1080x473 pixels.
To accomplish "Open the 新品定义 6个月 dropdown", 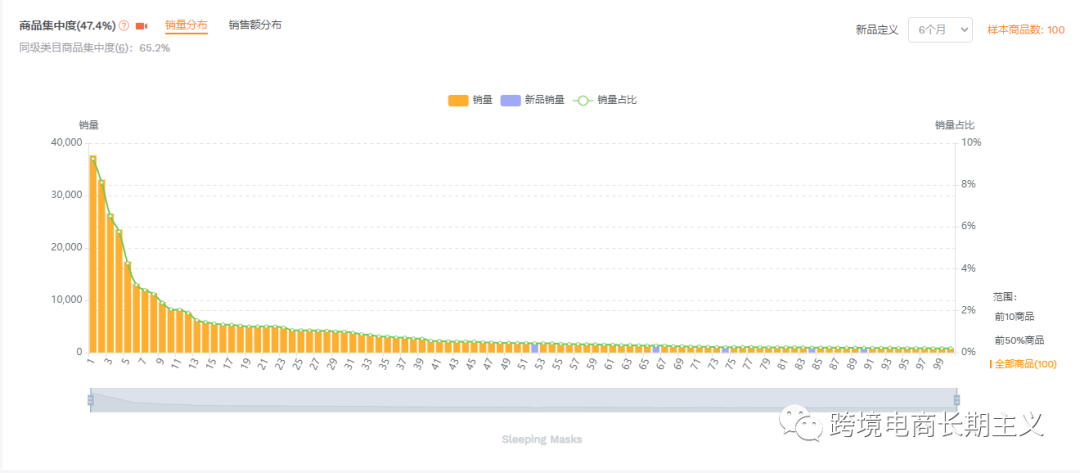I will (940, 30).
